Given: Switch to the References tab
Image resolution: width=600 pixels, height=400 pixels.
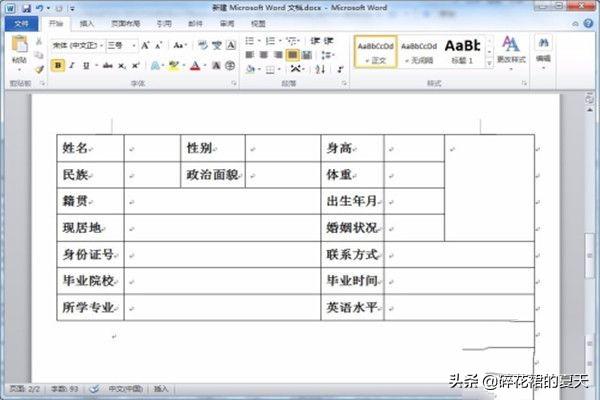Looking at the screenshot, I should point(164,24).
